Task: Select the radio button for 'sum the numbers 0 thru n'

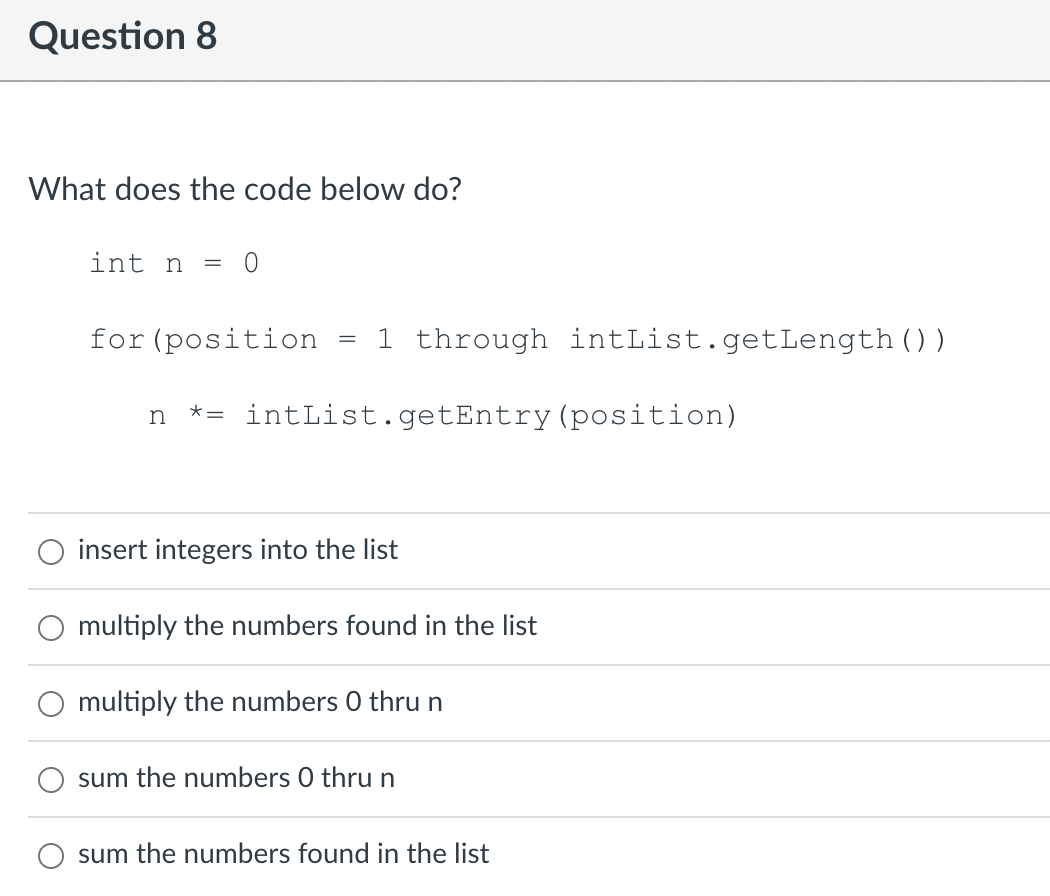Action: (x=50, y=780)
